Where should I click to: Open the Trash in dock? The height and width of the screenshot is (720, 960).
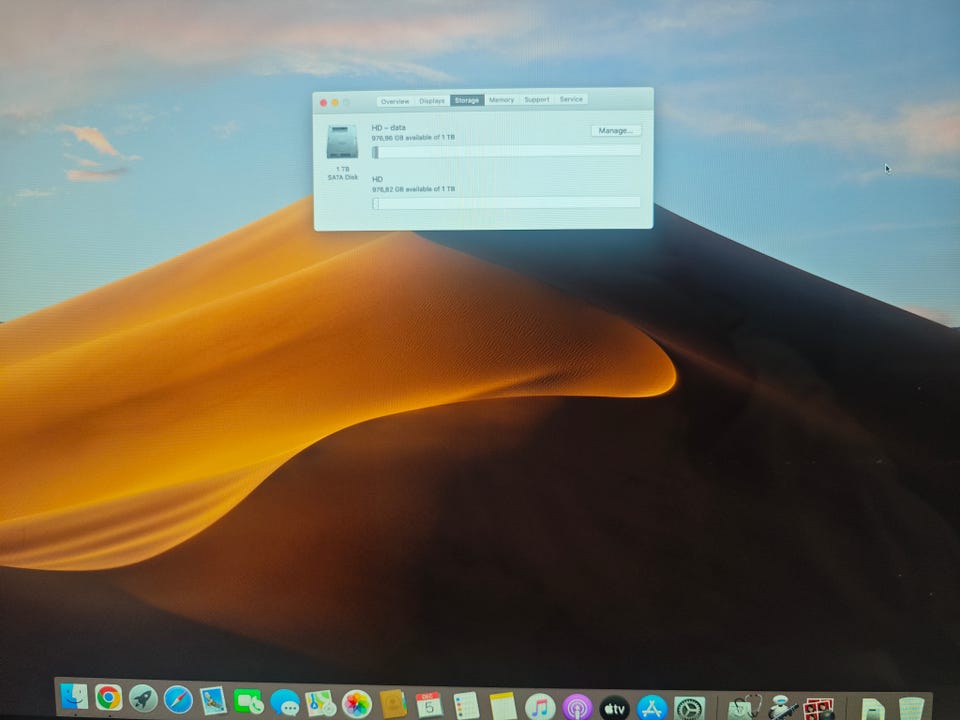click(910, 709)
